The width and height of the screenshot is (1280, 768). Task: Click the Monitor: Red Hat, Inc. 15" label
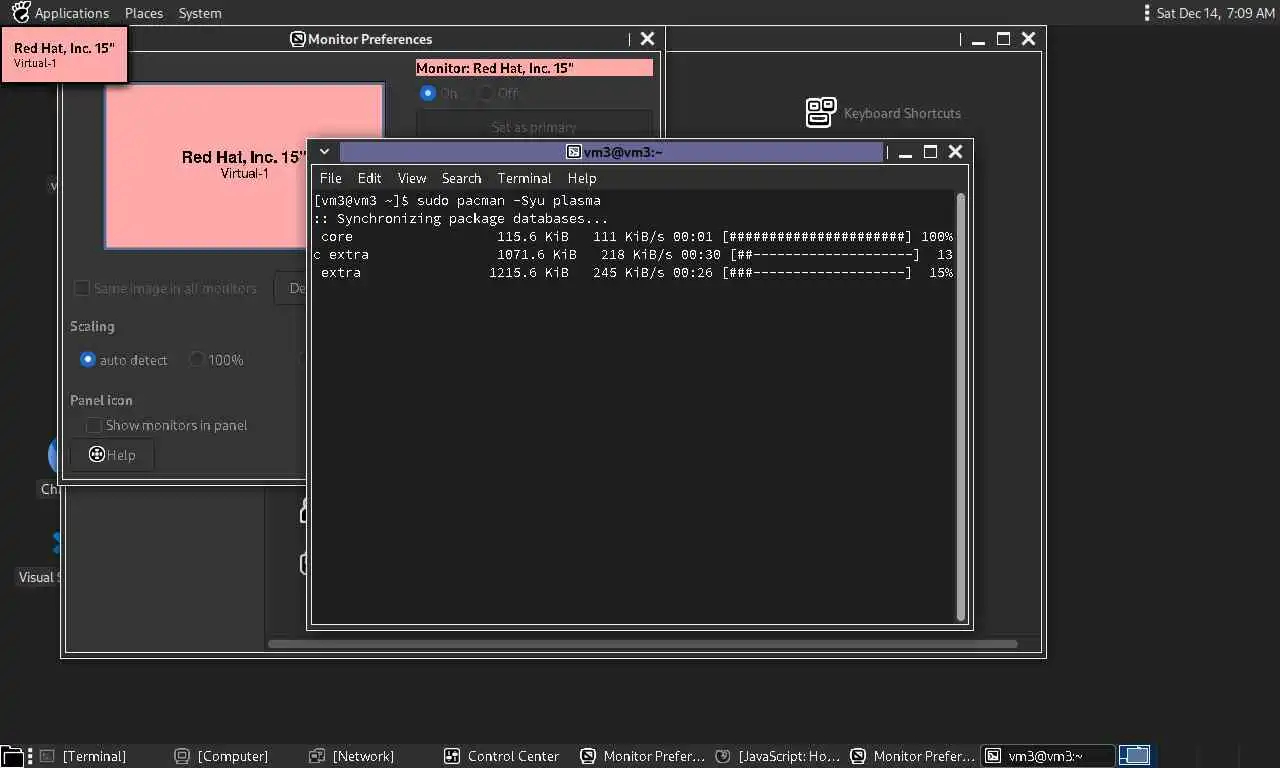pyautogui.click(x=534, y=68)
